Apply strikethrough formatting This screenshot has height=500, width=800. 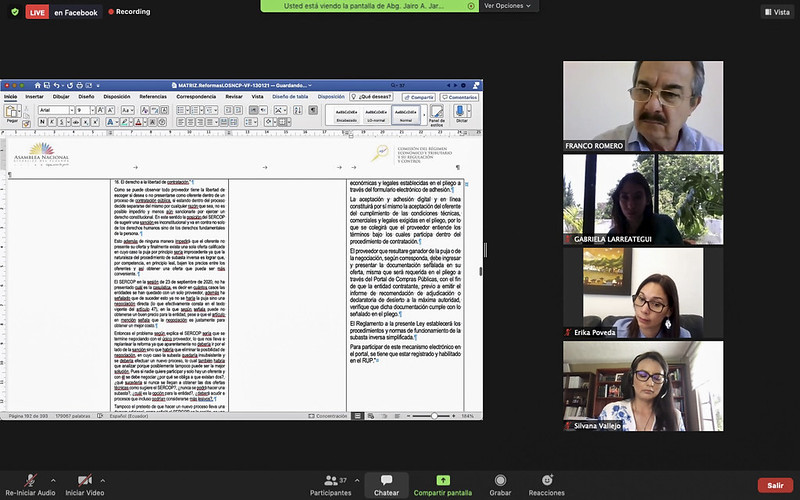[x=76, y=122]
